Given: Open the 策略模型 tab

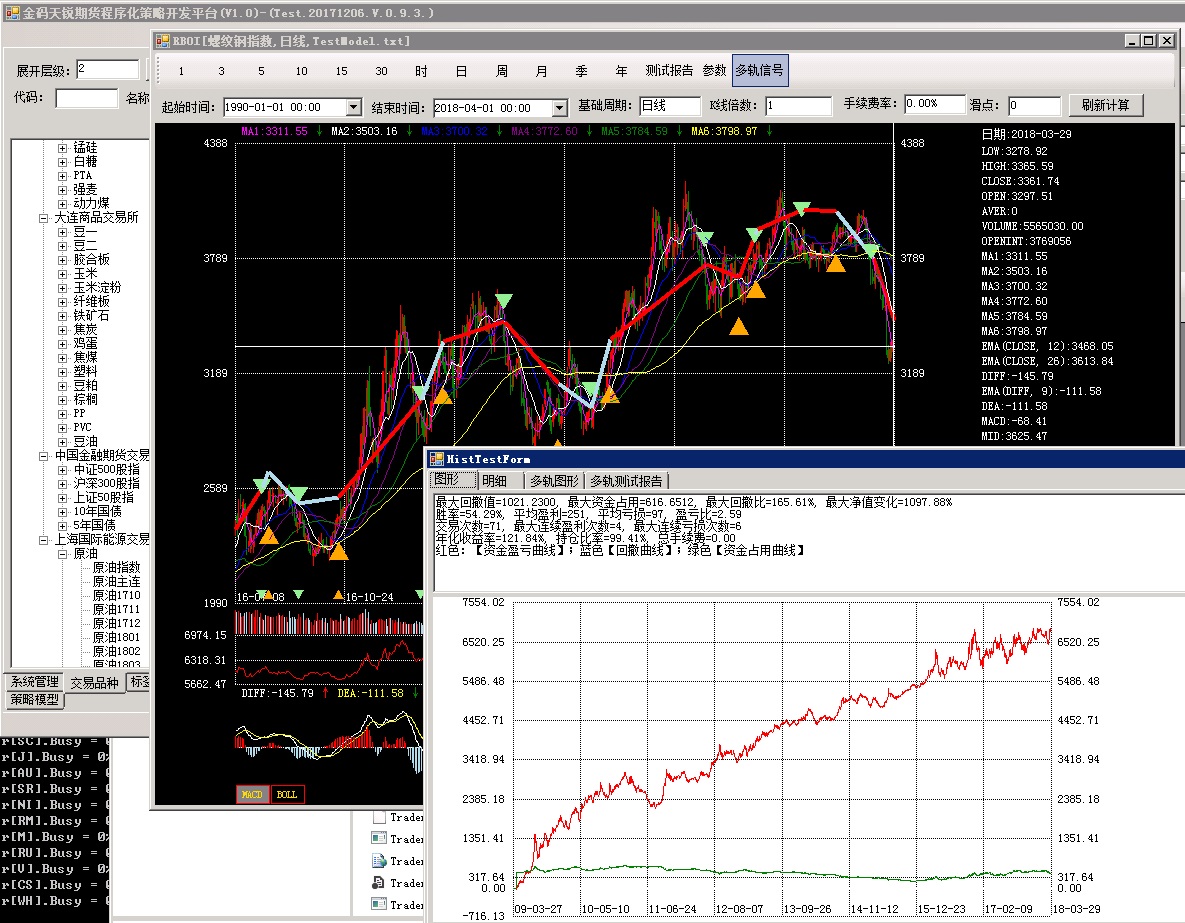Looking at the screenshot, I should (x=35, y=700).
